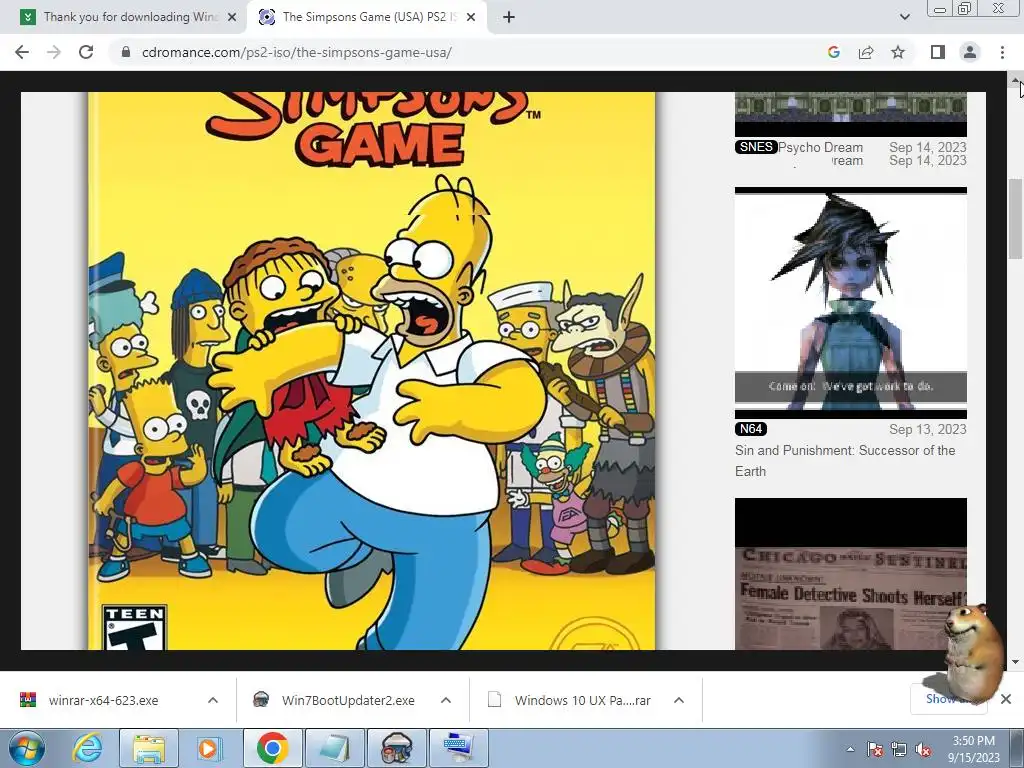
Task: Click the Google icon in the address bar
Action: click(x=833, y=52)
